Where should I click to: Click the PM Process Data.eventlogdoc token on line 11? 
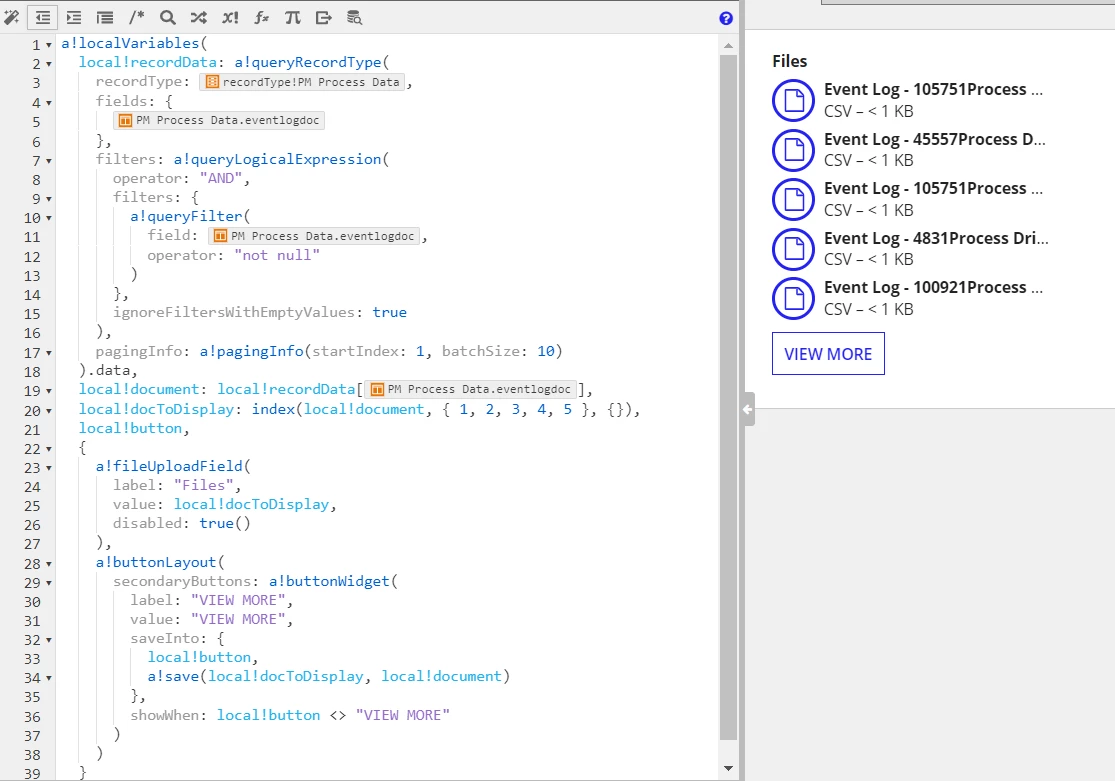point(314,235)
